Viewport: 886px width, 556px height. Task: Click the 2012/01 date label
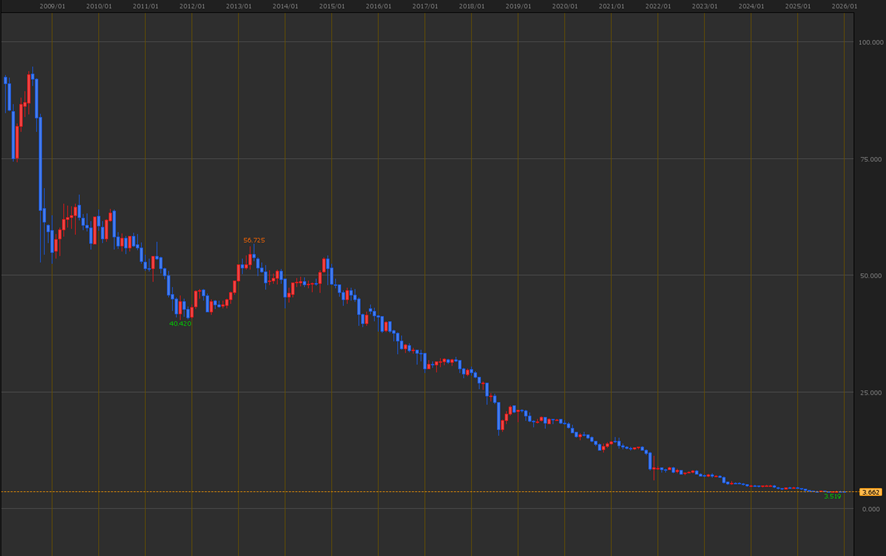[192, 6]
